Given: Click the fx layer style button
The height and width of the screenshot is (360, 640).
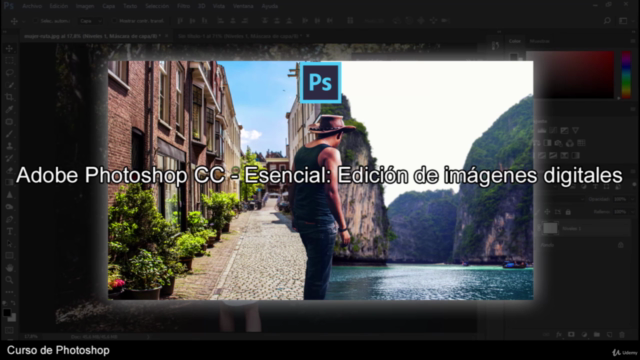Looking at the screenshot, I should tap(559, 335).
